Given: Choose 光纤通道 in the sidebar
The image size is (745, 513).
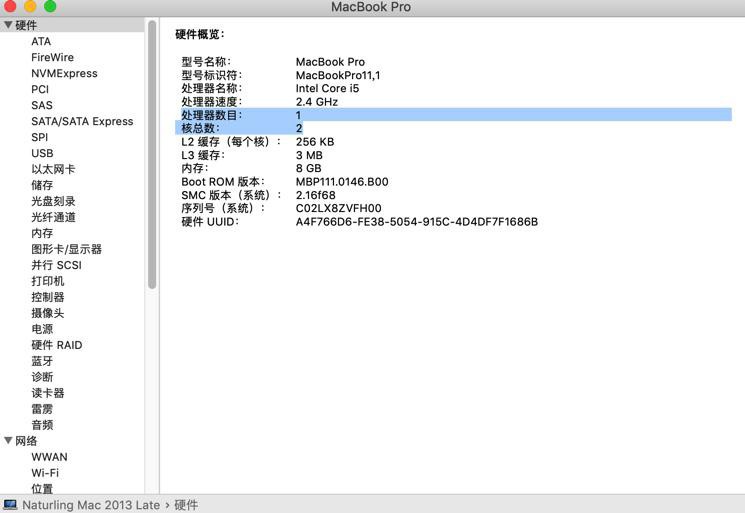Looking at the screenshot, I should (x=53, y=217).
